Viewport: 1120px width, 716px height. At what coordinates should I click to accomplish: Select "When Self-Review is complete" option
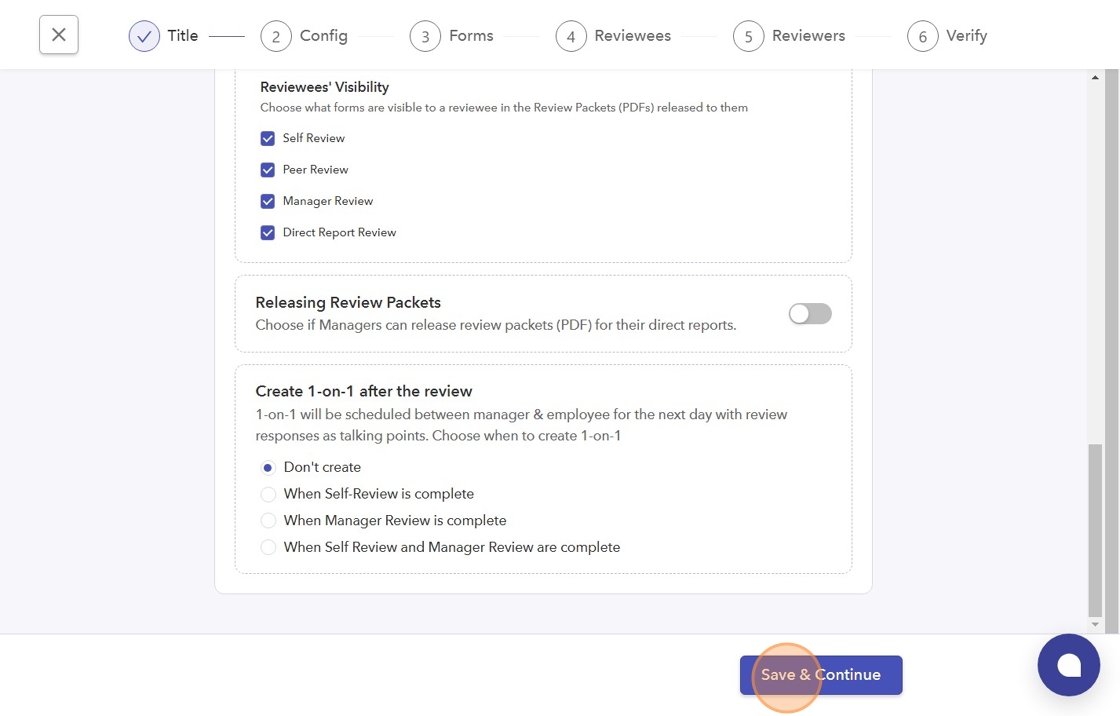coord(268,494)
